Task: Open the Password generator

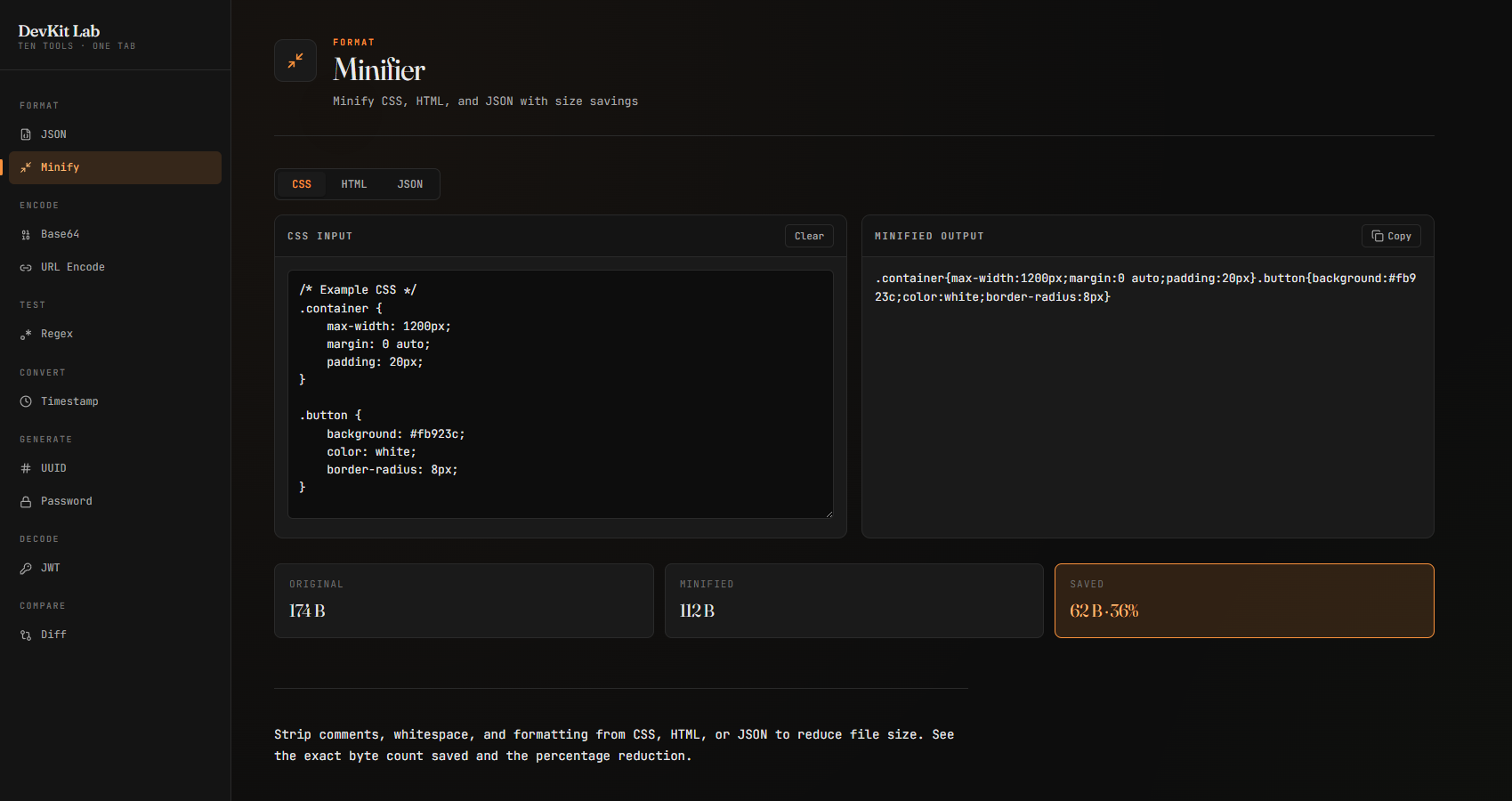Action: point(115,501)
